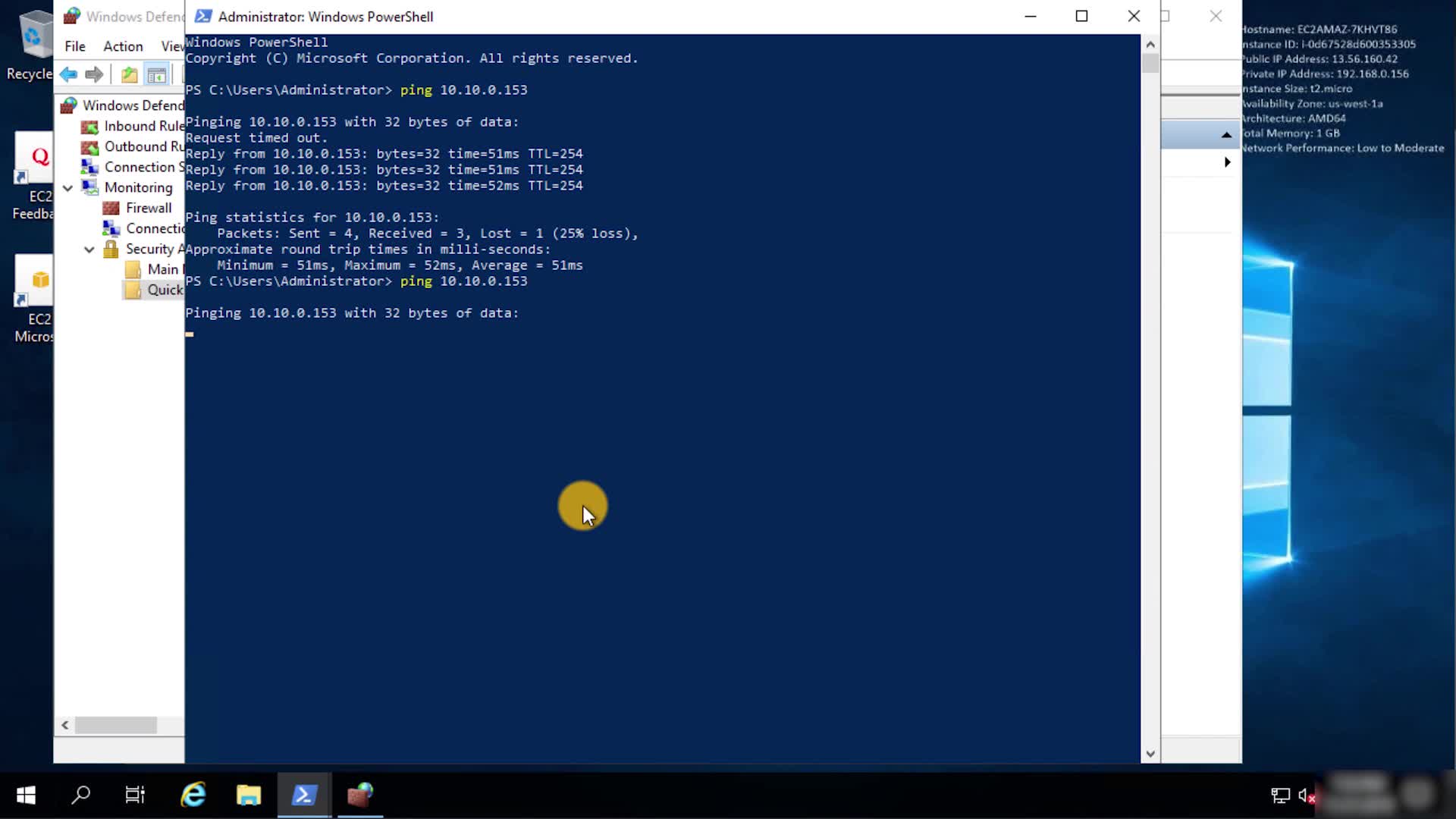
Task: Open Internet Explorer from taskbar
Action: point(193,795)
